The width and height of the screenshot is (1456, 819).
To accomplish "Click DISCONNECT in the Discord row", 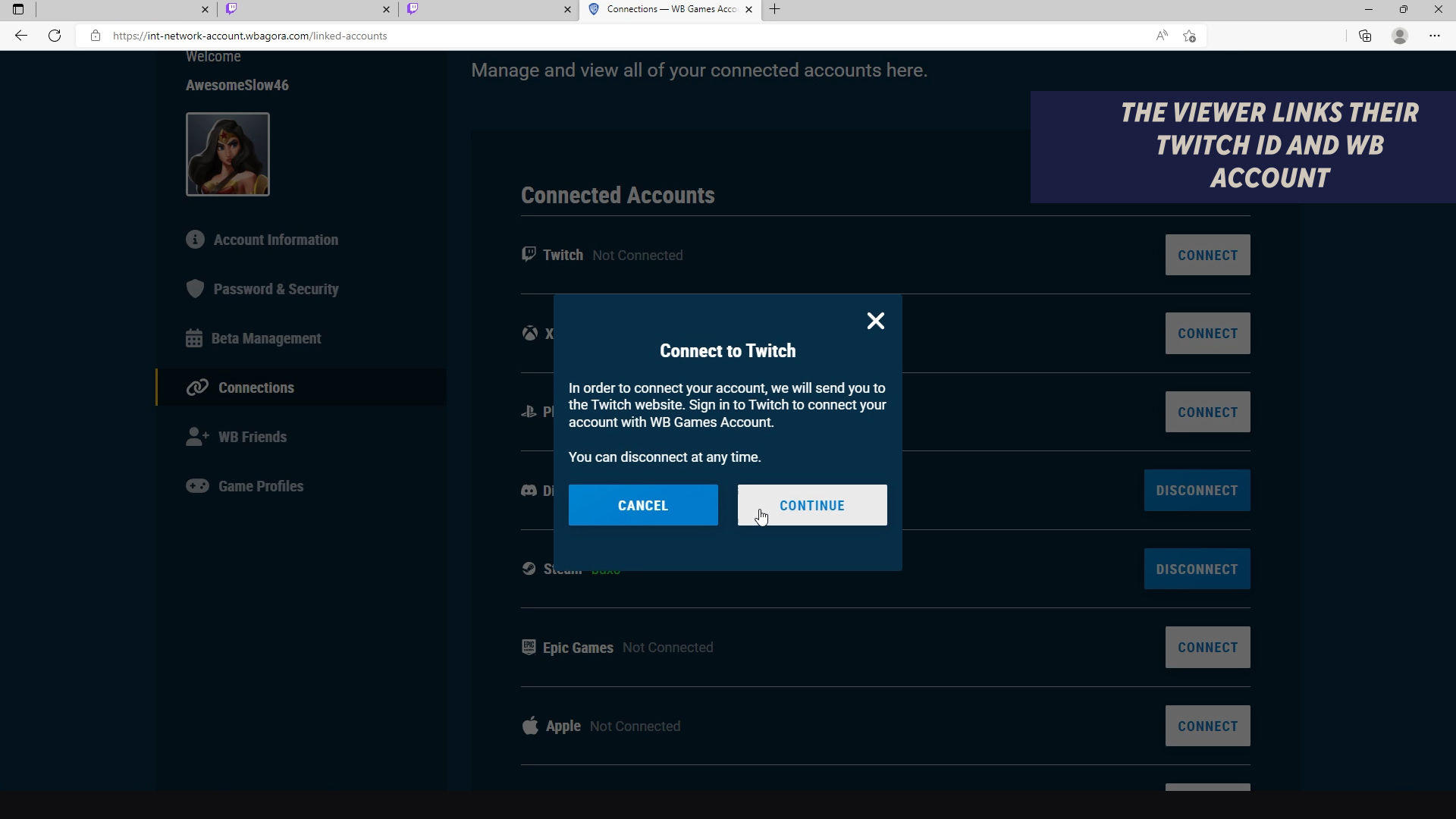I will click(1197, 491).
